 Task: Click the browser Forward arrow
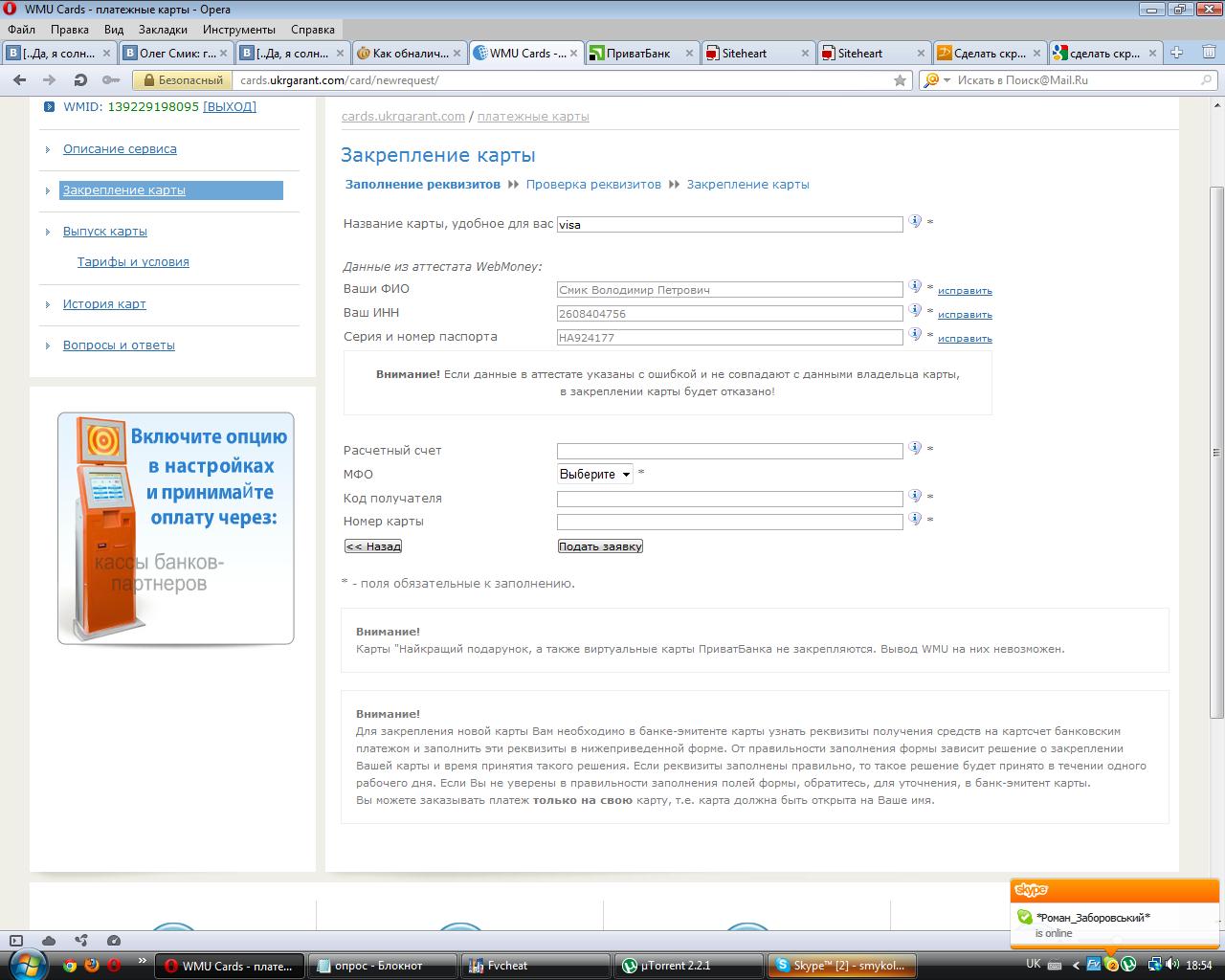[49, 80]
